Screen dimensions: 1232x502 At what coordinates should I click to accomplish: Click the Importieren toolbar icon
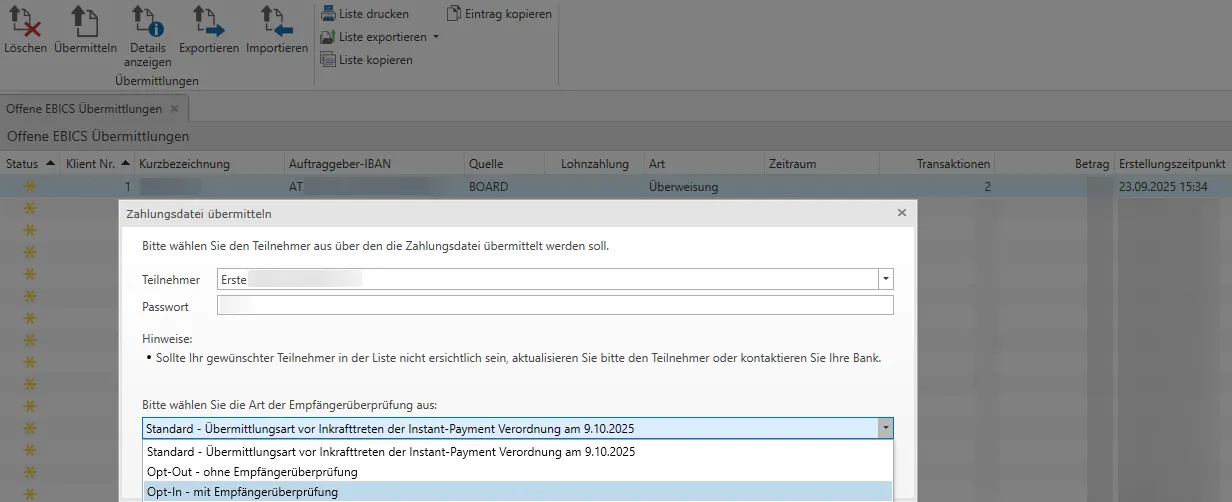pos(276,30)
